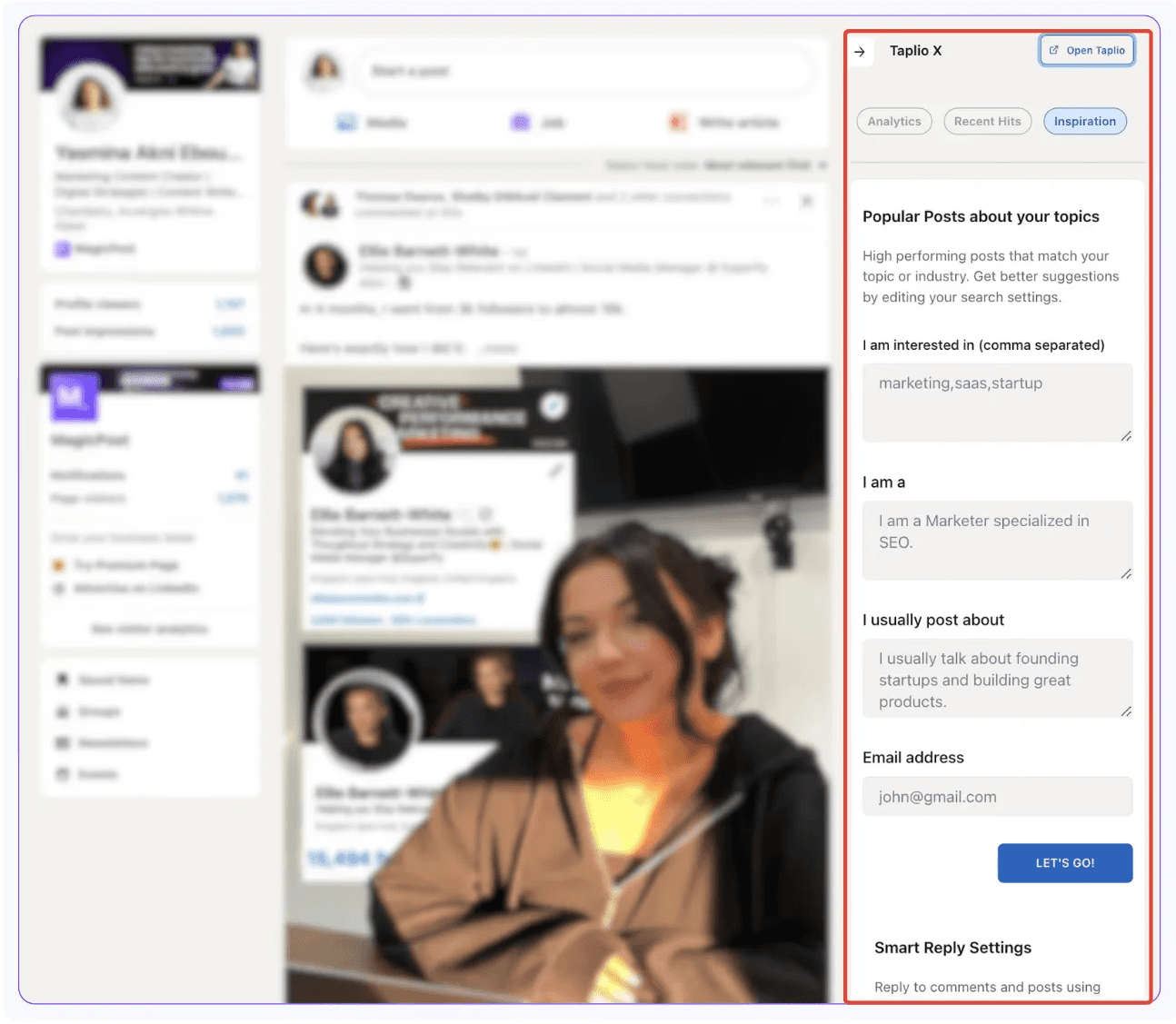Click the Write article icon
The height and width of the screenshot is (1024, 1176).
pyautogui.click(x=678, y=123)
